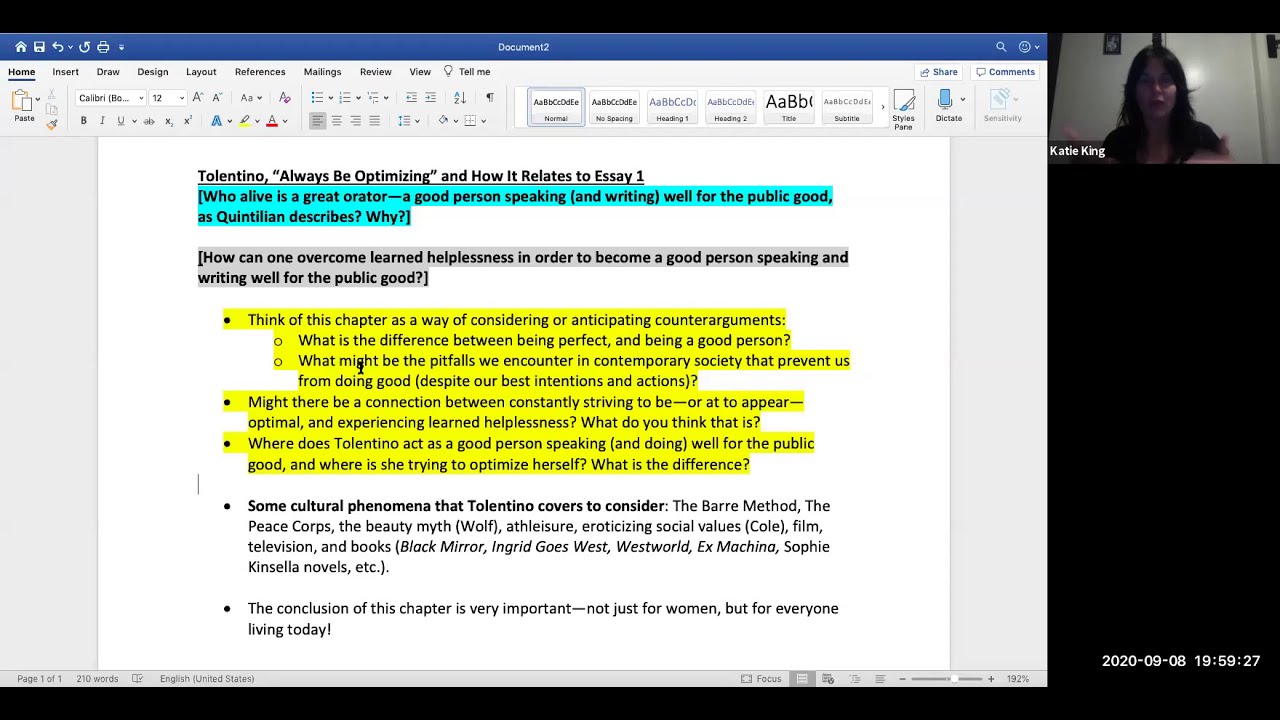Switch to Outline view in status bar
The width and height of the screenshot is (1280, 720).
[854, 679]
